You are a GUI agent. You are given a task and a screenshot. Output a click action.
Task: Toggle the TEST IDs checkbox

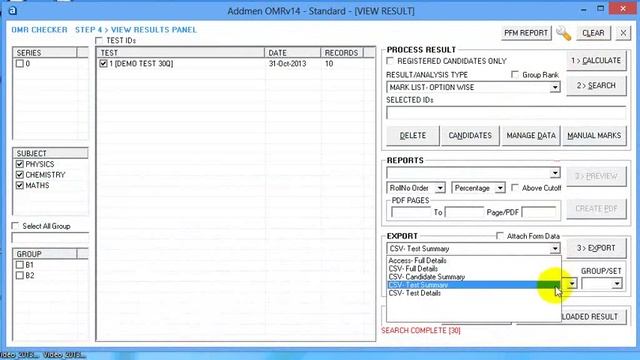[99, 40]
